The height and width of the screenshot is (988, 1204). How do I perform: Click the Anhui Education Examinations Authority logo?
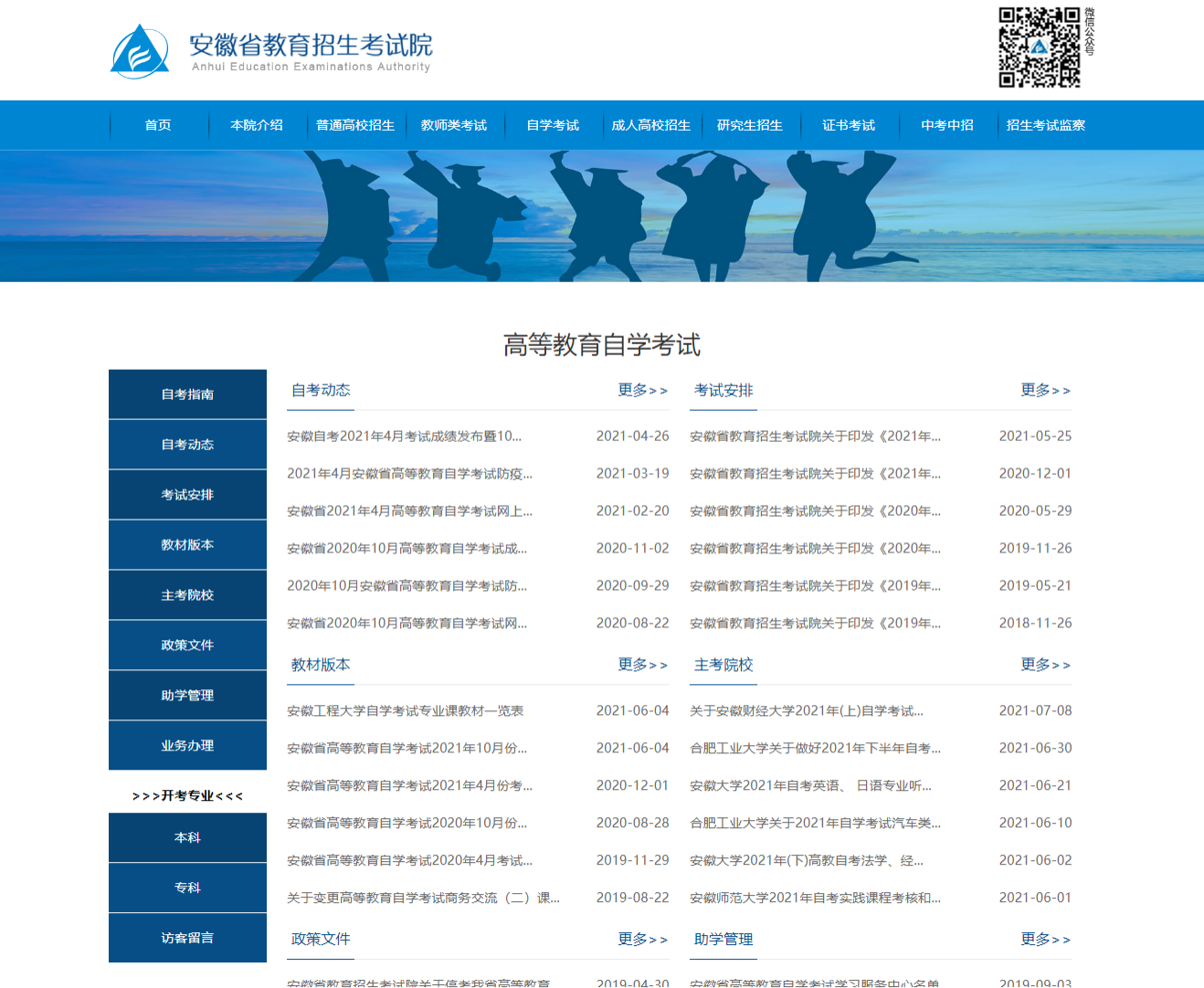270,51
